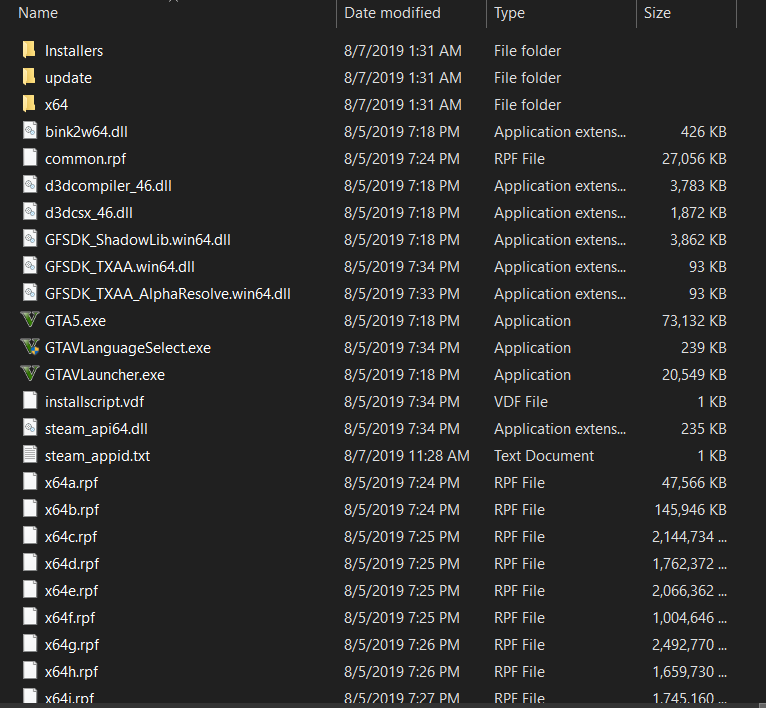The width and height of the screenshot is (766, 708).
Task: Select the d3dcompiler_46.dll file name
Action: (108, 186)
